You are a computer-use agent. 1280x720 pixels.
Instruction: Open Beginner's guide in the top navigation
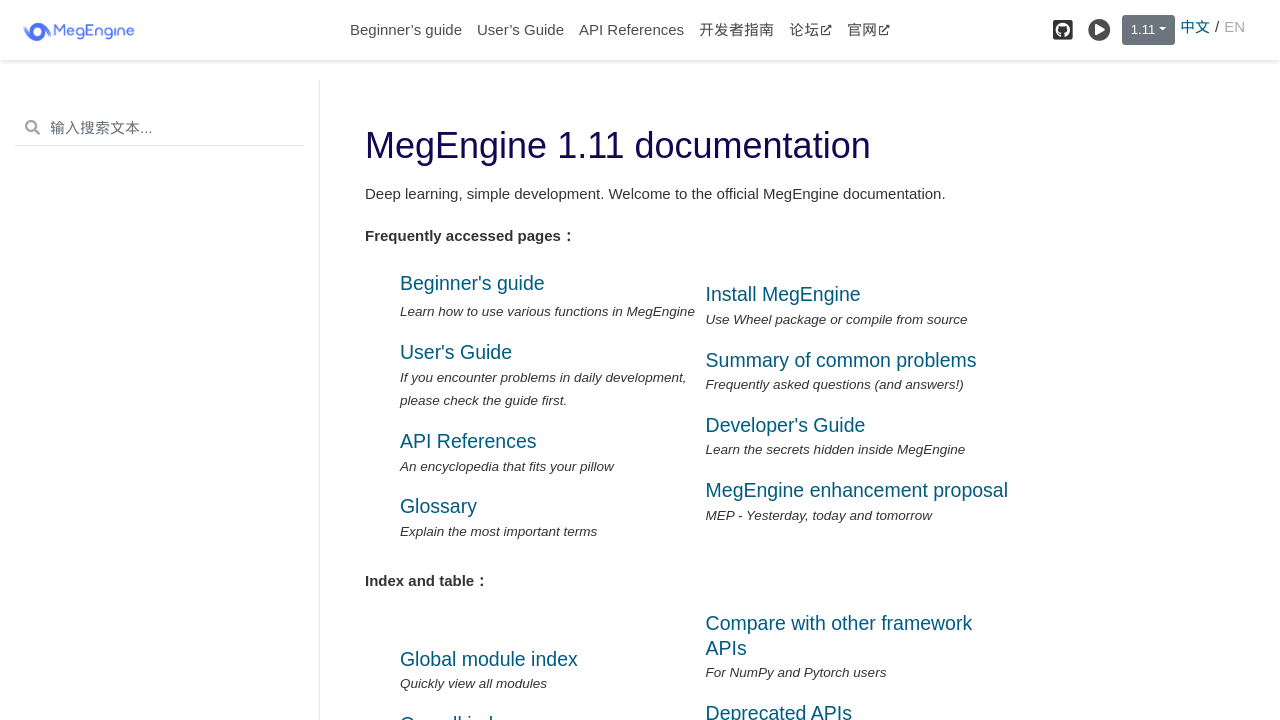tap(406, 30)
